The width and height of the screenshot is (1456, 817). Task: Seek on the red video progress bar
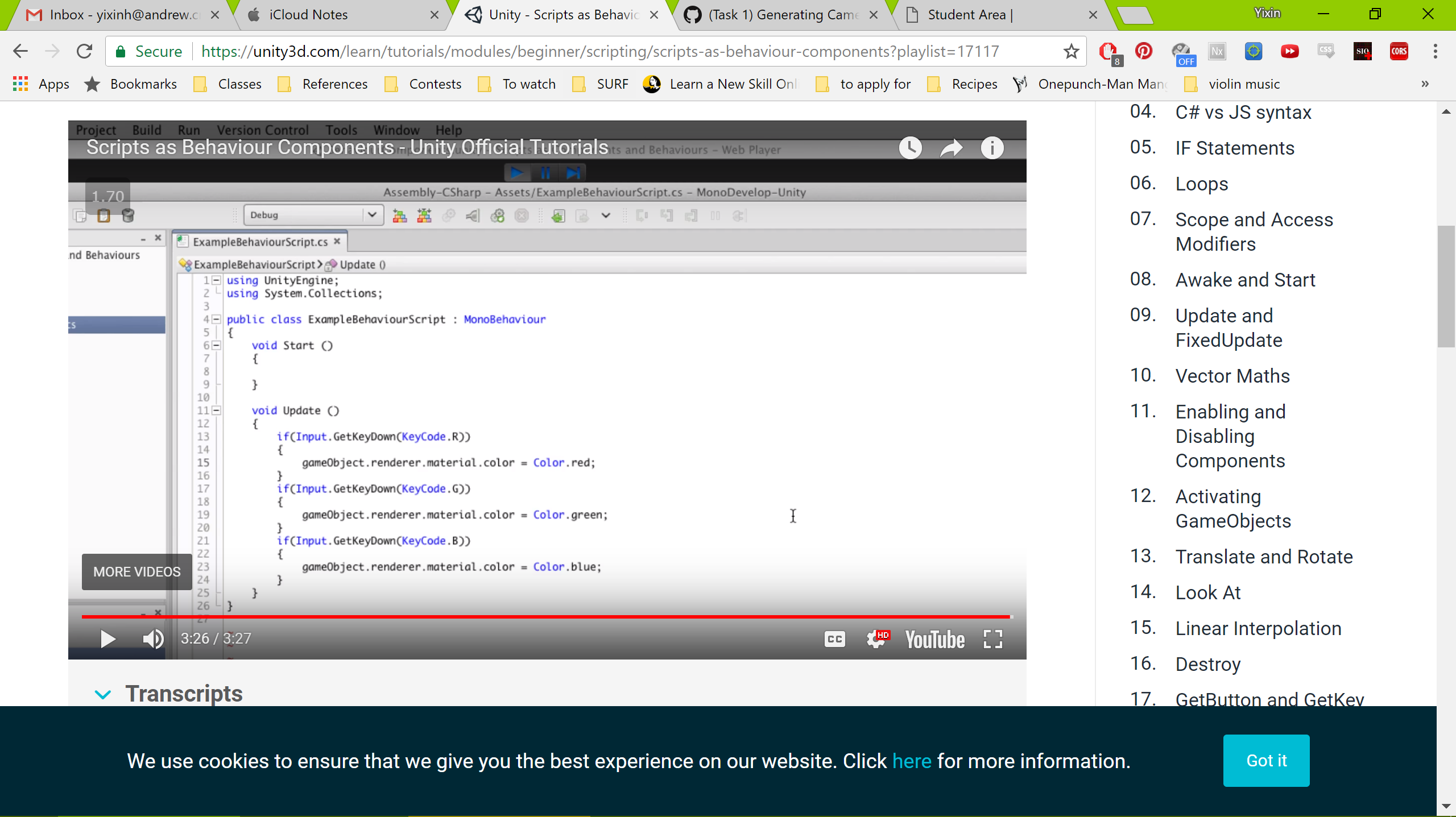546,616
